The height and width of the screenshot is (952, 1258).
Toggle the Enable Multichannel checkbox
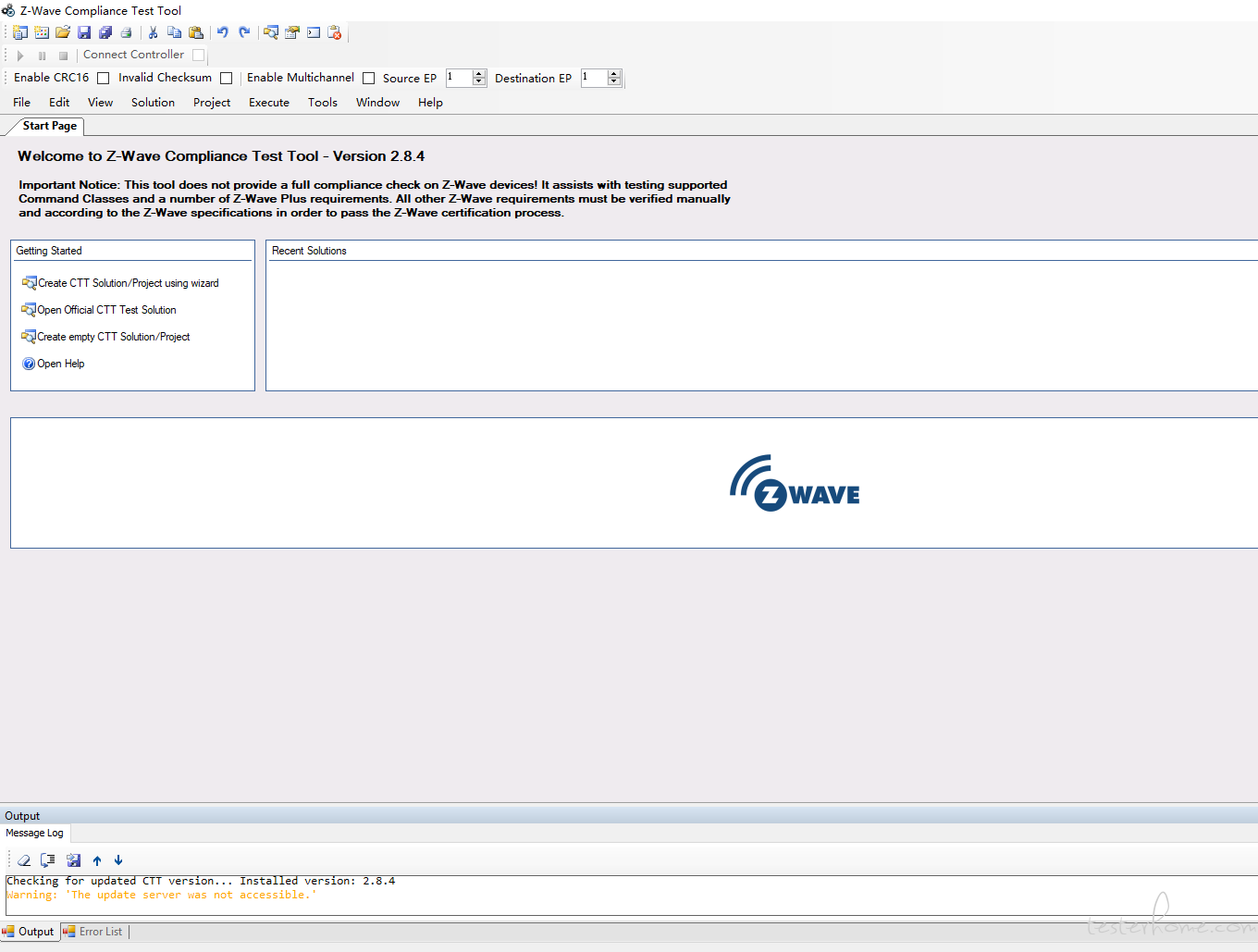click(368, 79)
